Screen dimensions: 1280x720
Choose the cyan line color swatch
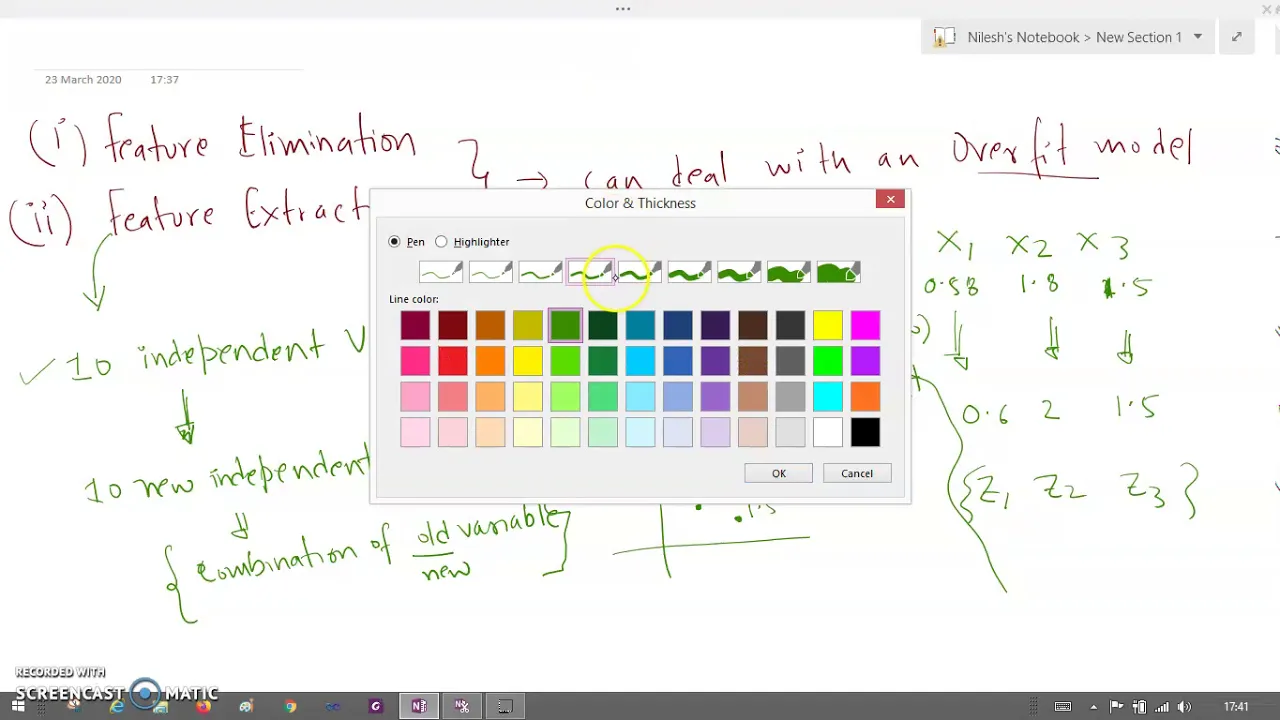(x=827, y=397)
